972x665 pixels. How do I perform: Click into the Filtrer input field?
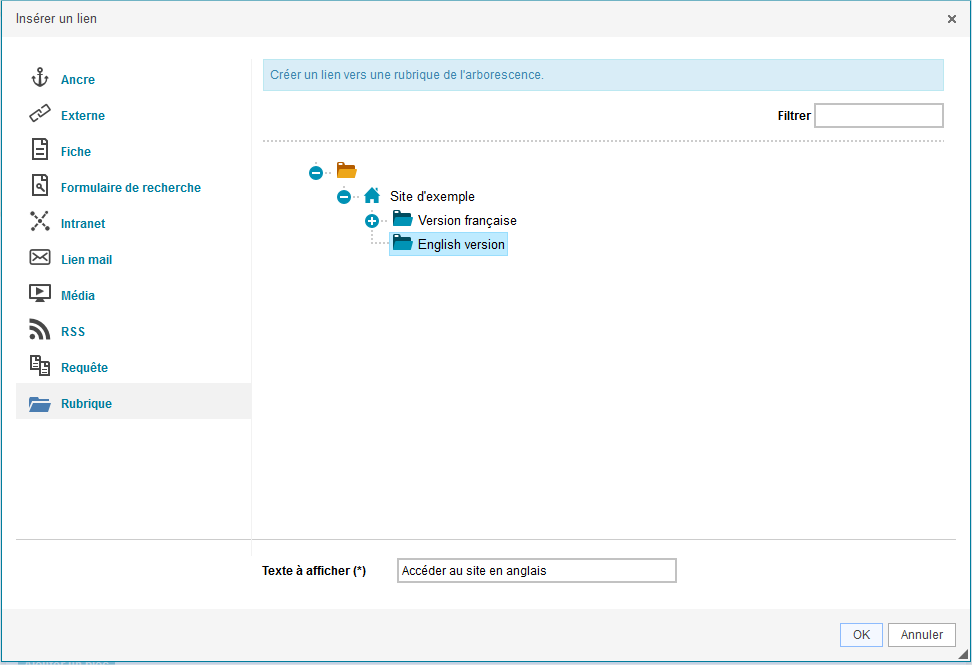click(878, 115)
